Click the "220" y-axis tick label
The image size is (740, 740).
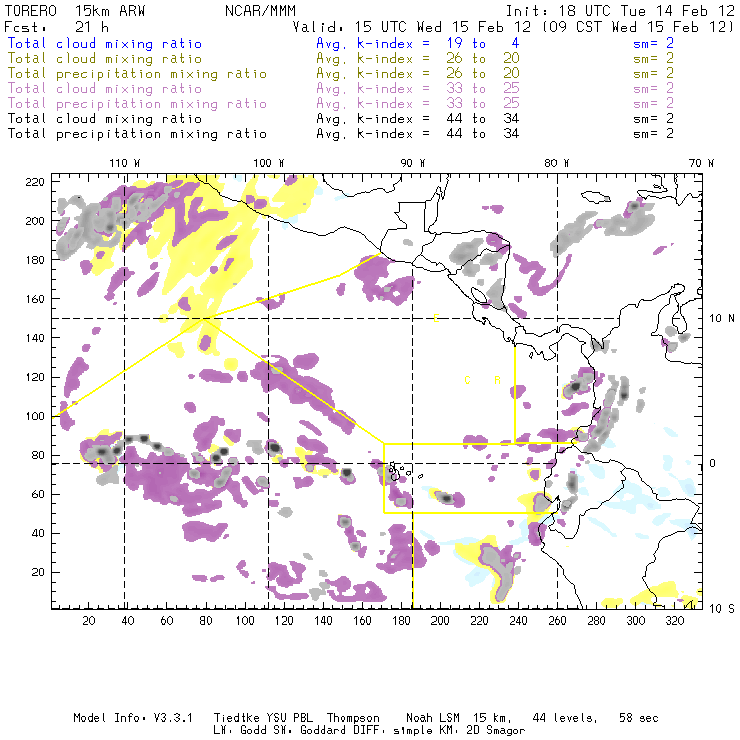tap(35, 182)
